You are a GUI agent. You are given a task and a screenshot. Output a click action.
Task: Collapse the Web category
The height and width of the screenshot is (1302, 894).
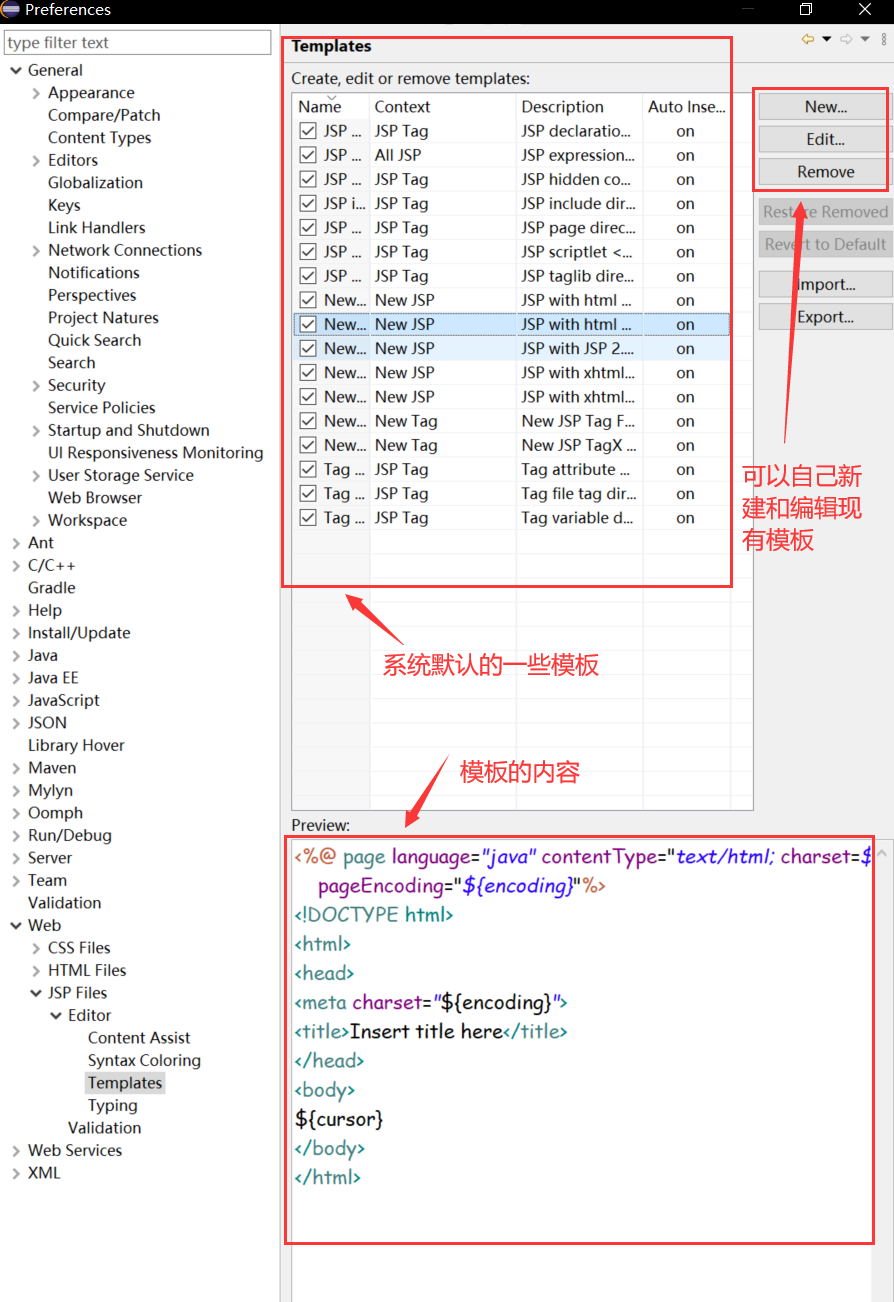click(16, 924)
